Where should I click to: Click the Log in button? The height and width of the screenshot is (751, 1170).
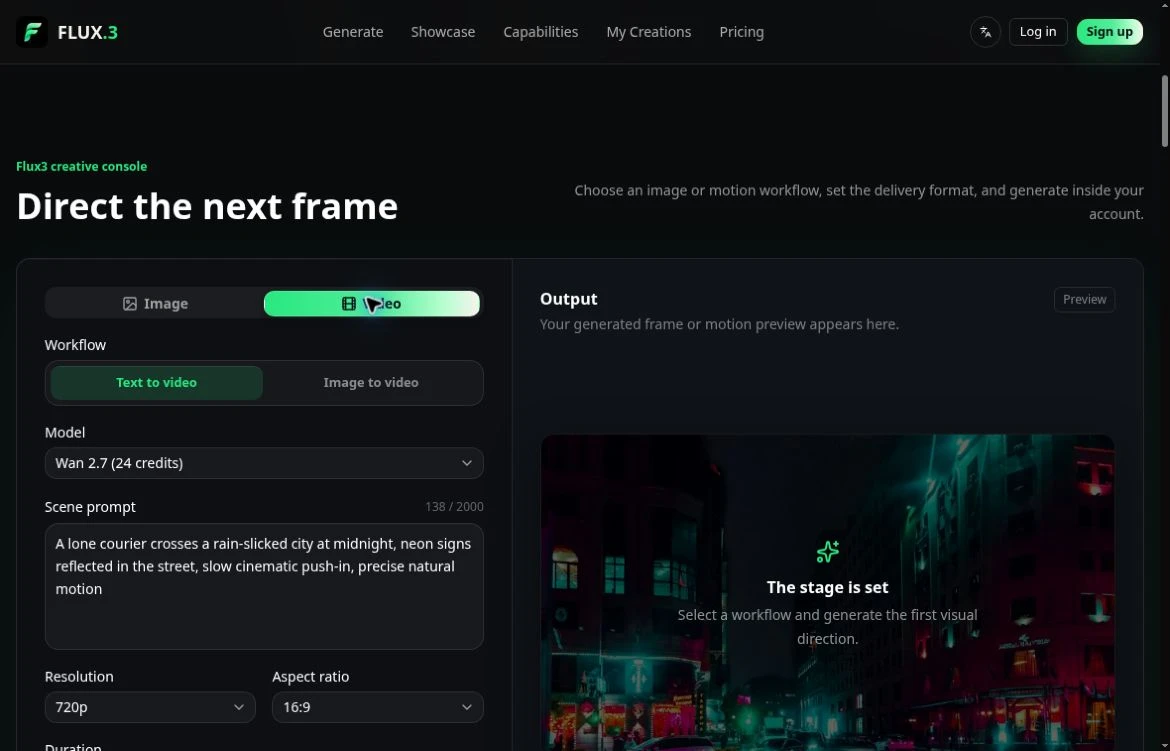pyautogui.click(x=1038, y=32)
